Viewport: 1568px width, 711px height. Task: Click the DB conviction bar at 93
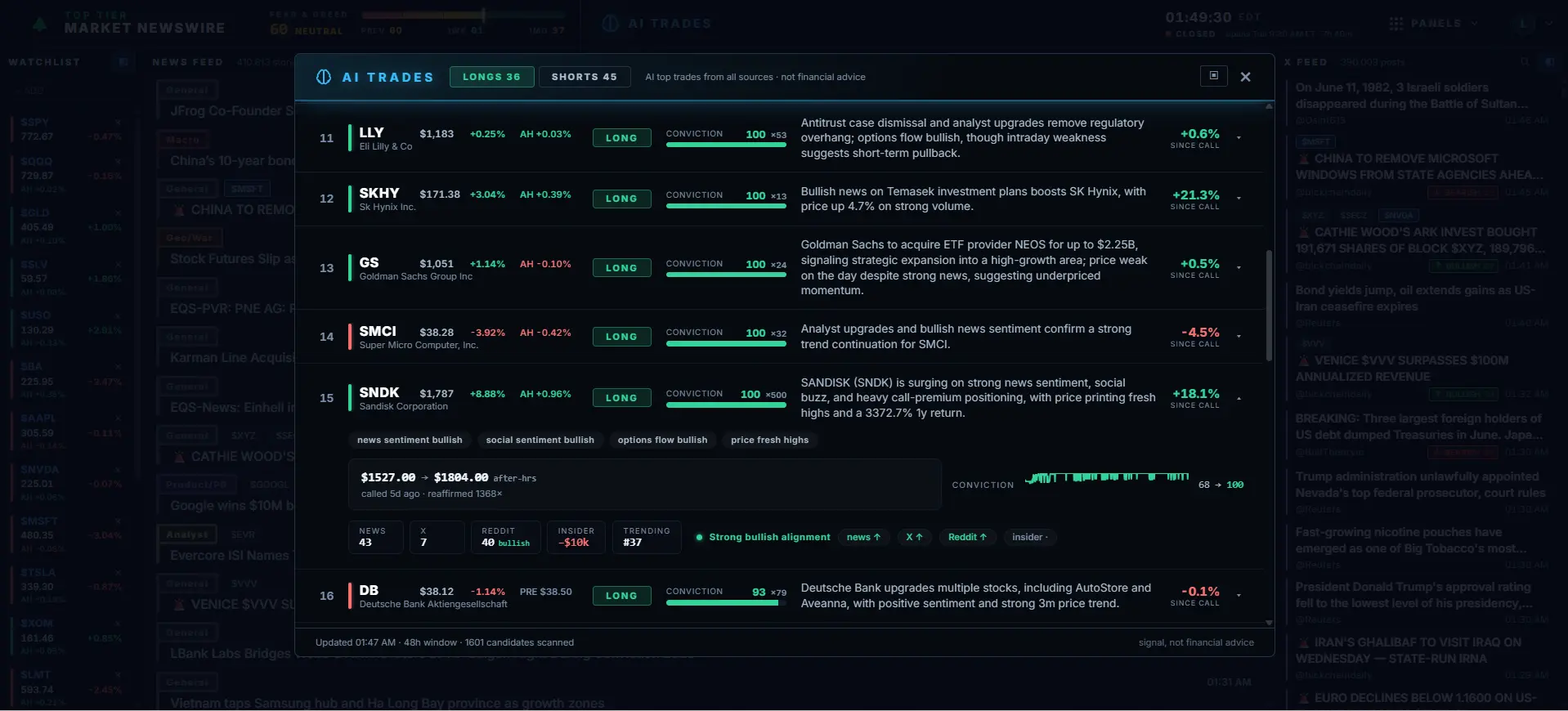[726, 603]
